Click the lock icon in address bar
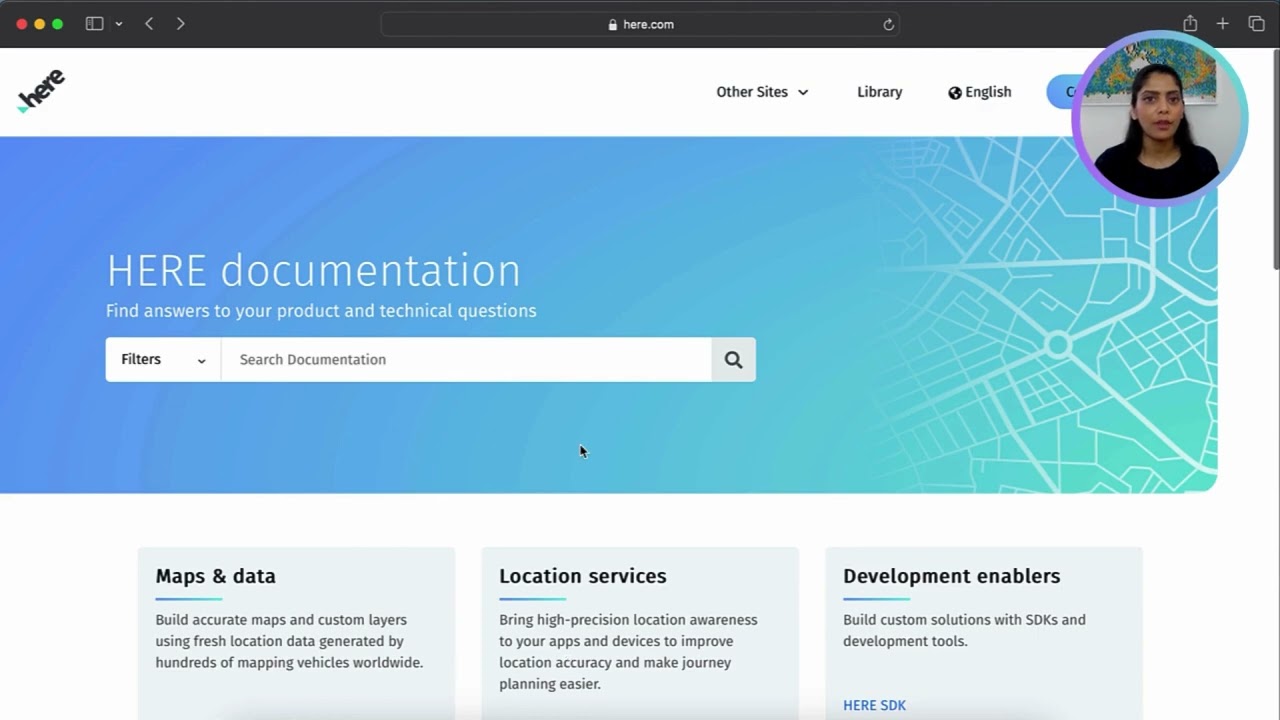 [613, 24]
